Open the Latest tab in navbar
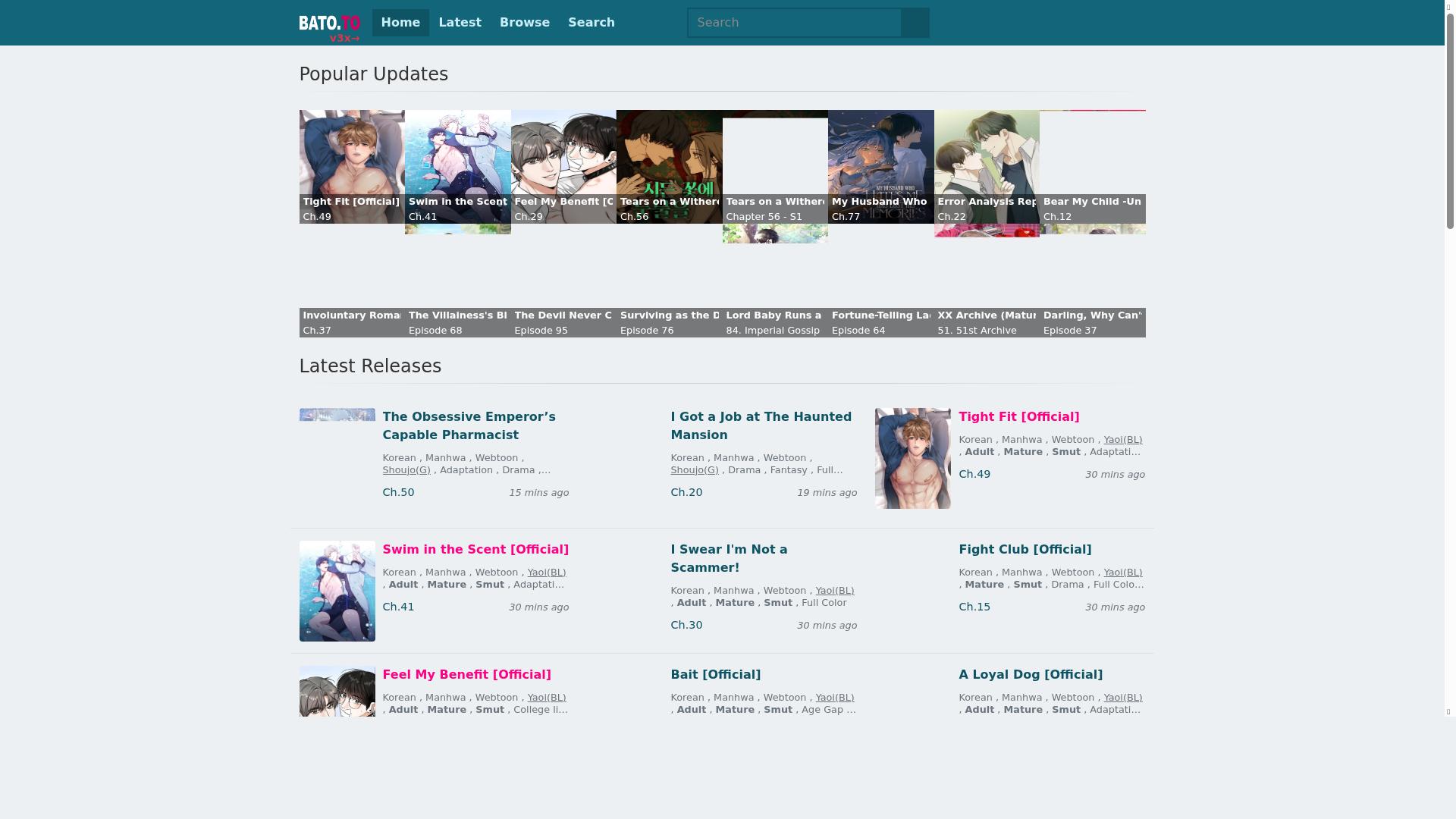Viewport: 1456px width, 819px height. click(460, 23)
